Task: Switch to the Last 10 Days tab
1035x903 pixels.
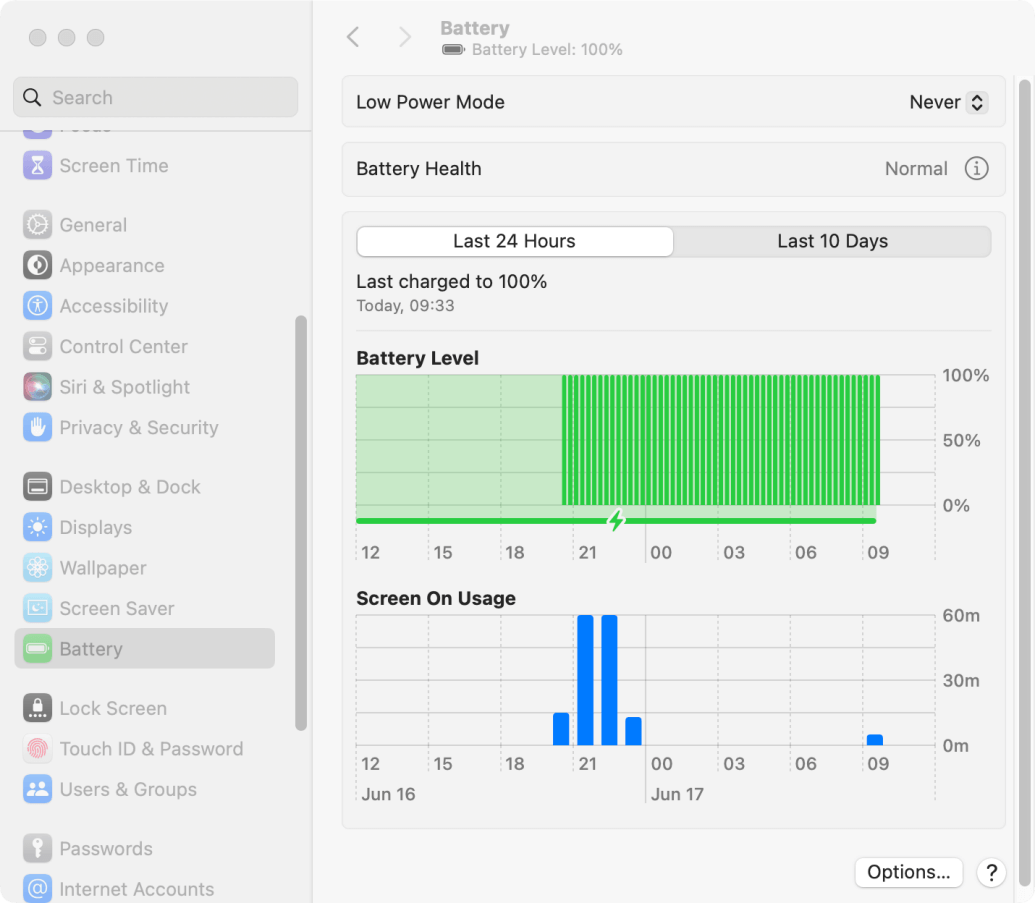Action: [x=832, y=241]
